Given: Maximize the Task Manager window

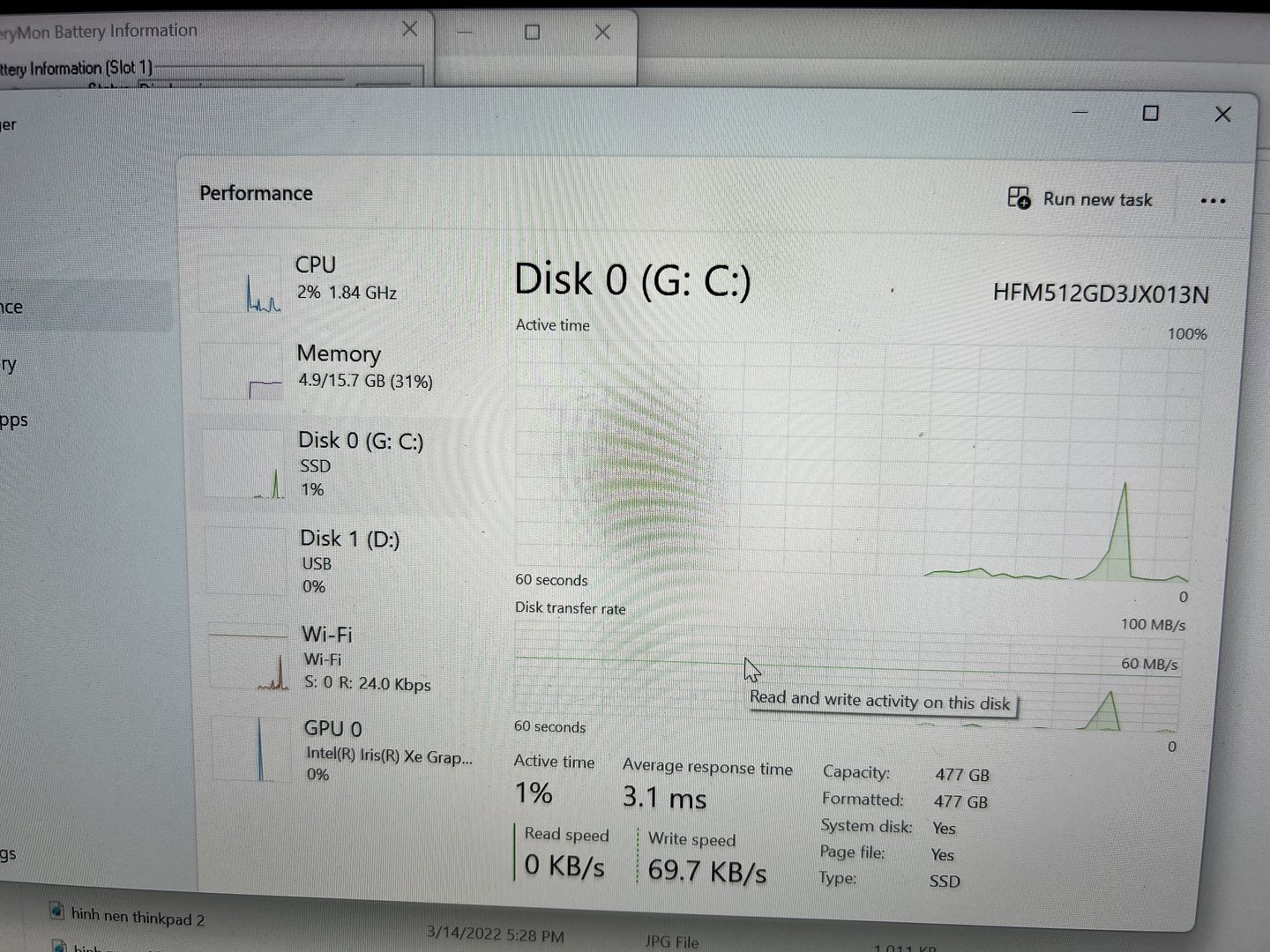Looking at the screenshot, I should pyautogui.click(x=1150, y=114).
